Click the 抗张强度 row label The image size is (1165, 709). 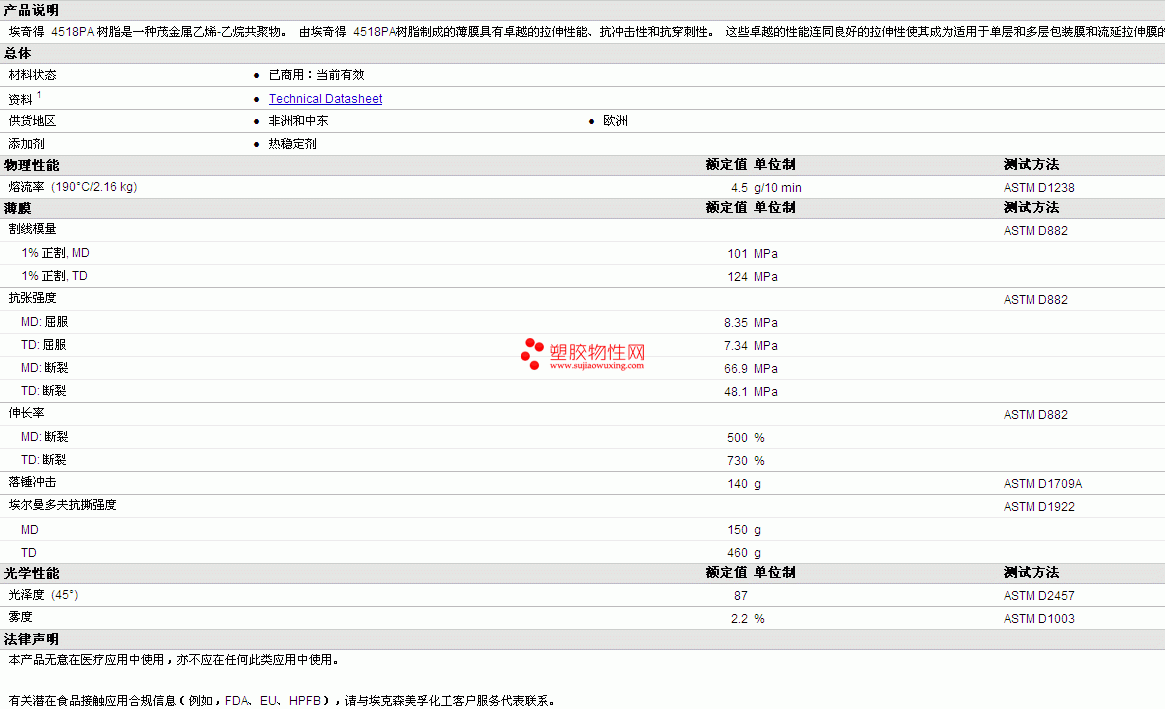point(32,298)
